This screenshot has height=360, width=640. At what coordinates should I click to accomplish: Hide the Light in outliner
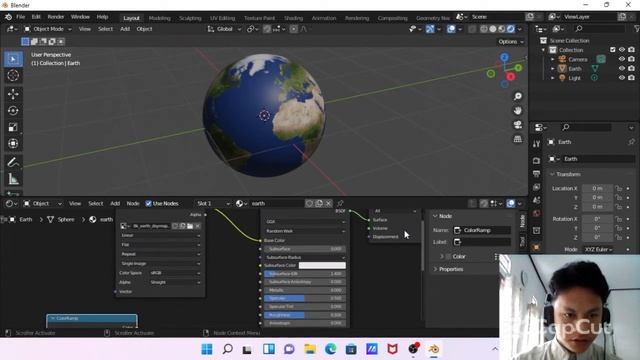[622, 78]
